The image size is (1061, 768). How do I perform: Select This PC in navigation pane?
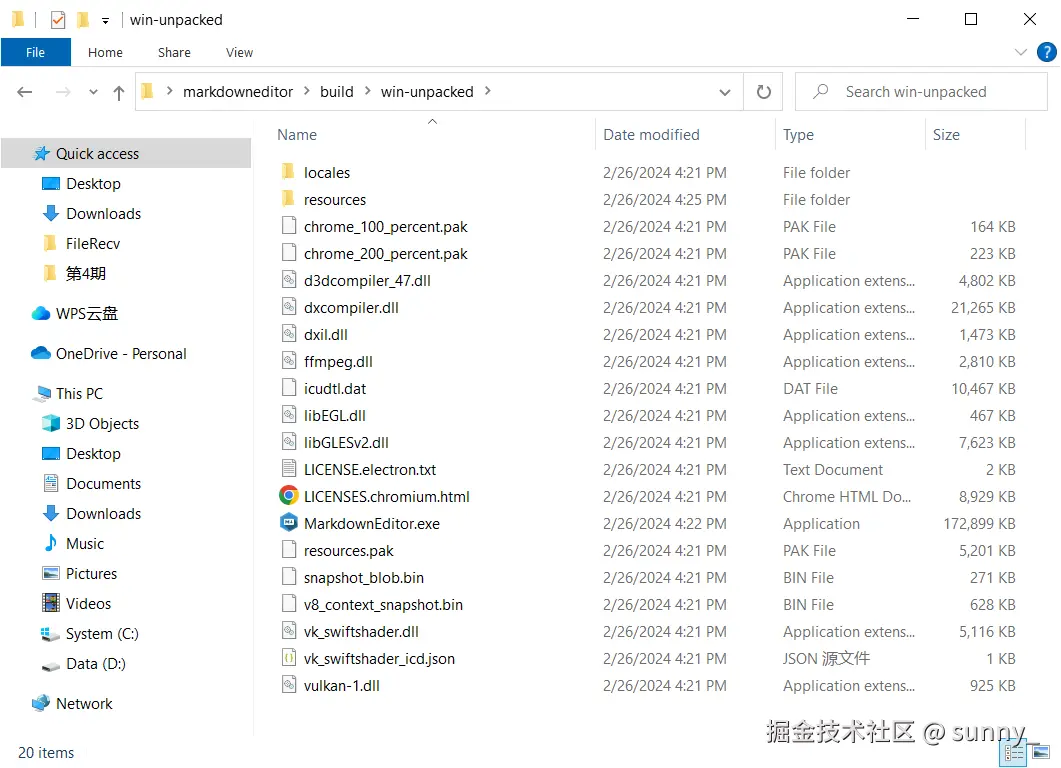point(68,393)
